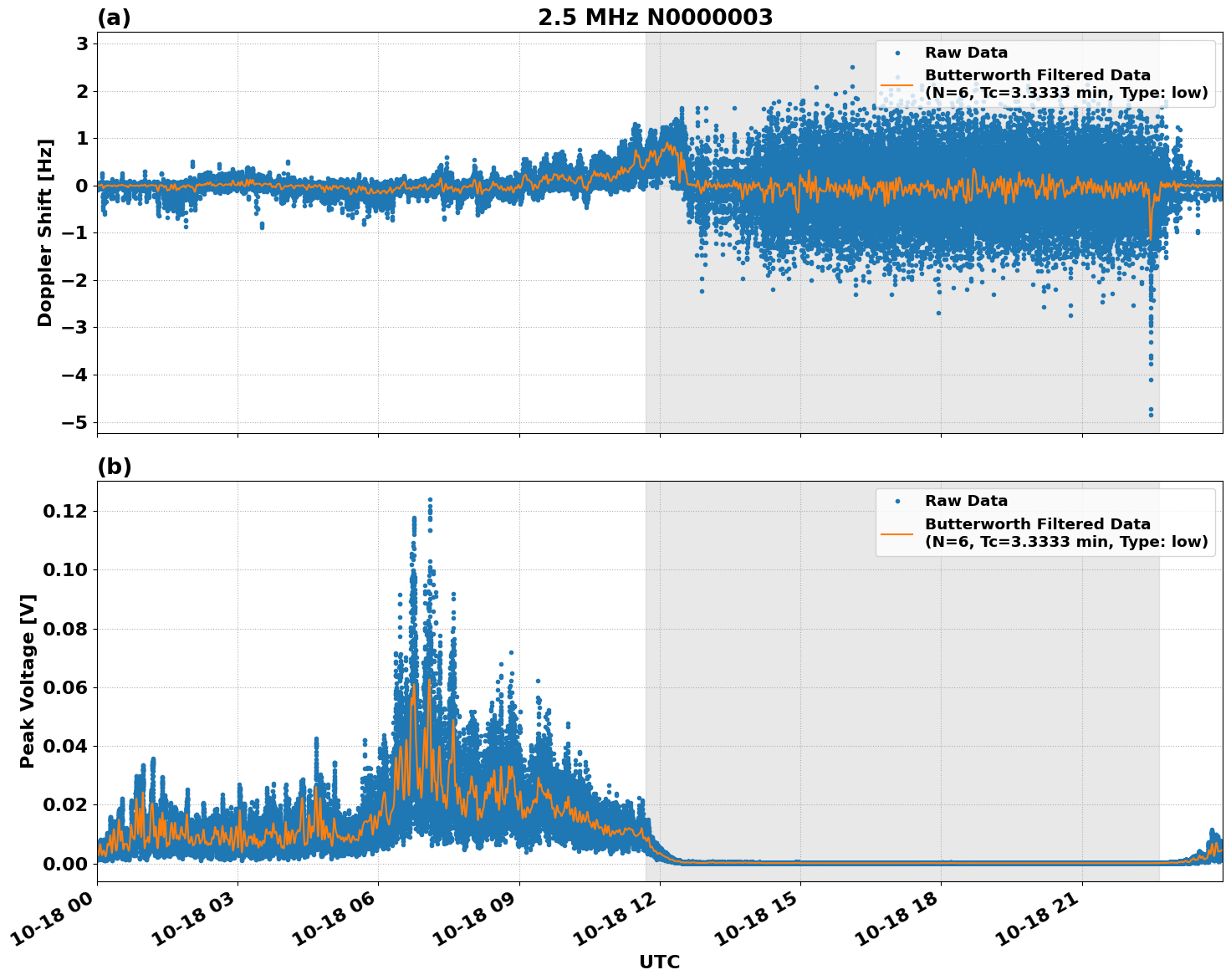This screenshot has height=980, width=1231.
Task: Click the 'UTC' x-axis label
Action: [x=659, y=962]
